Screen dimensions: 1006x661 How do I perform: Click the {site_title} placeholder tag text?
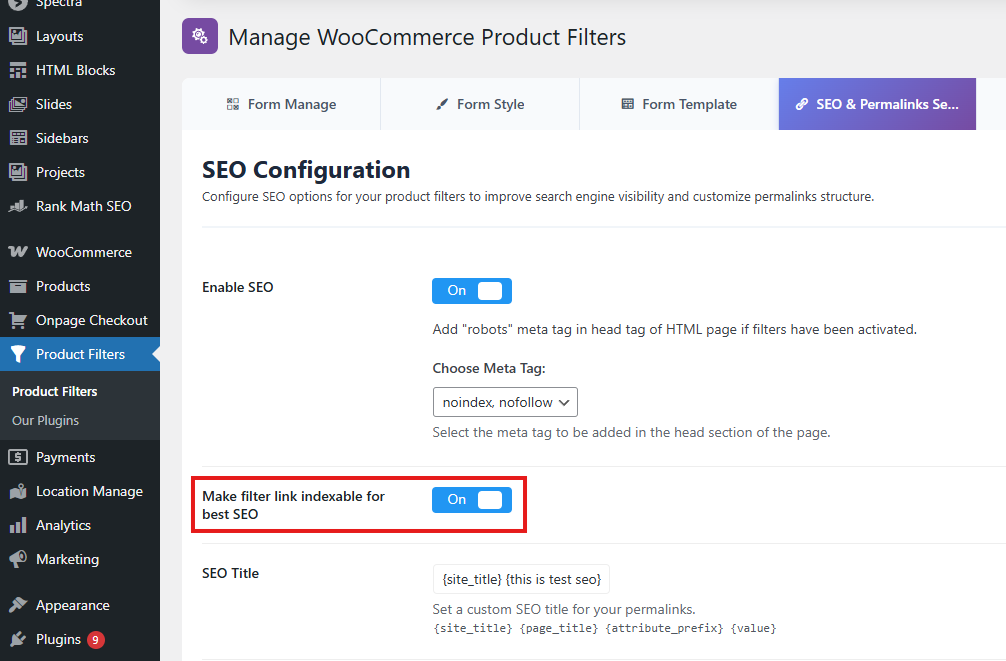473,628
